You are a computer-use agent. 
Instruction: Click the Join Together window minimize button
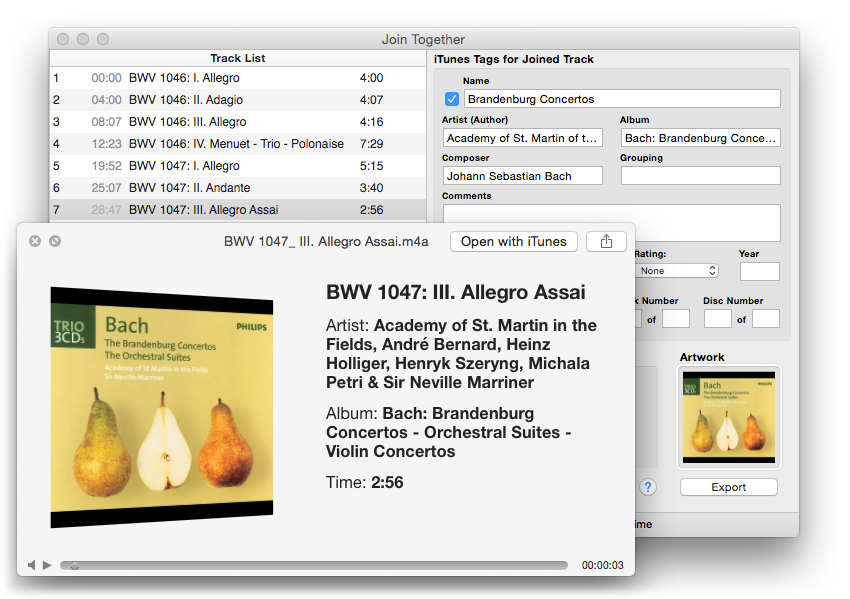point(83,39)
